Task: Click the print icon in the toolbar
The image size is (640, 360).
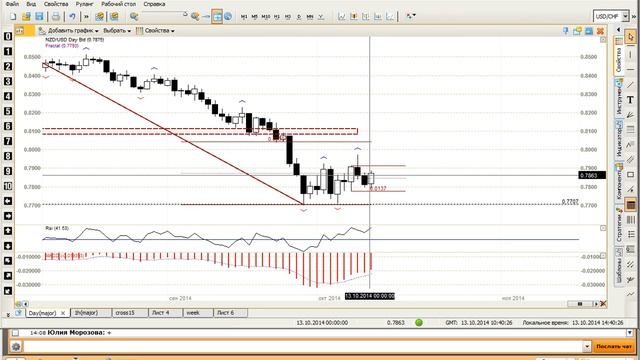Action: coord(56,16)
